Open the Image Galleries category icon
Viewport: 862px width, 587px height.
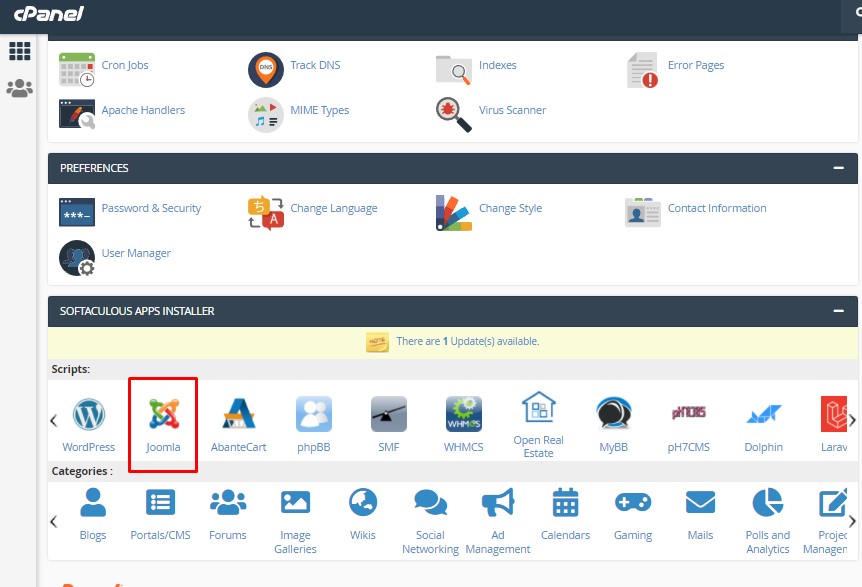coord(296,502)
